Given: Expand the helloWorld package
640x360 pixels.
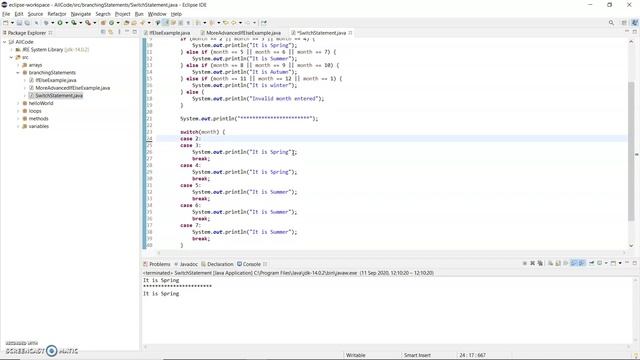Looking at the screenshot, I should pos(18,103).
